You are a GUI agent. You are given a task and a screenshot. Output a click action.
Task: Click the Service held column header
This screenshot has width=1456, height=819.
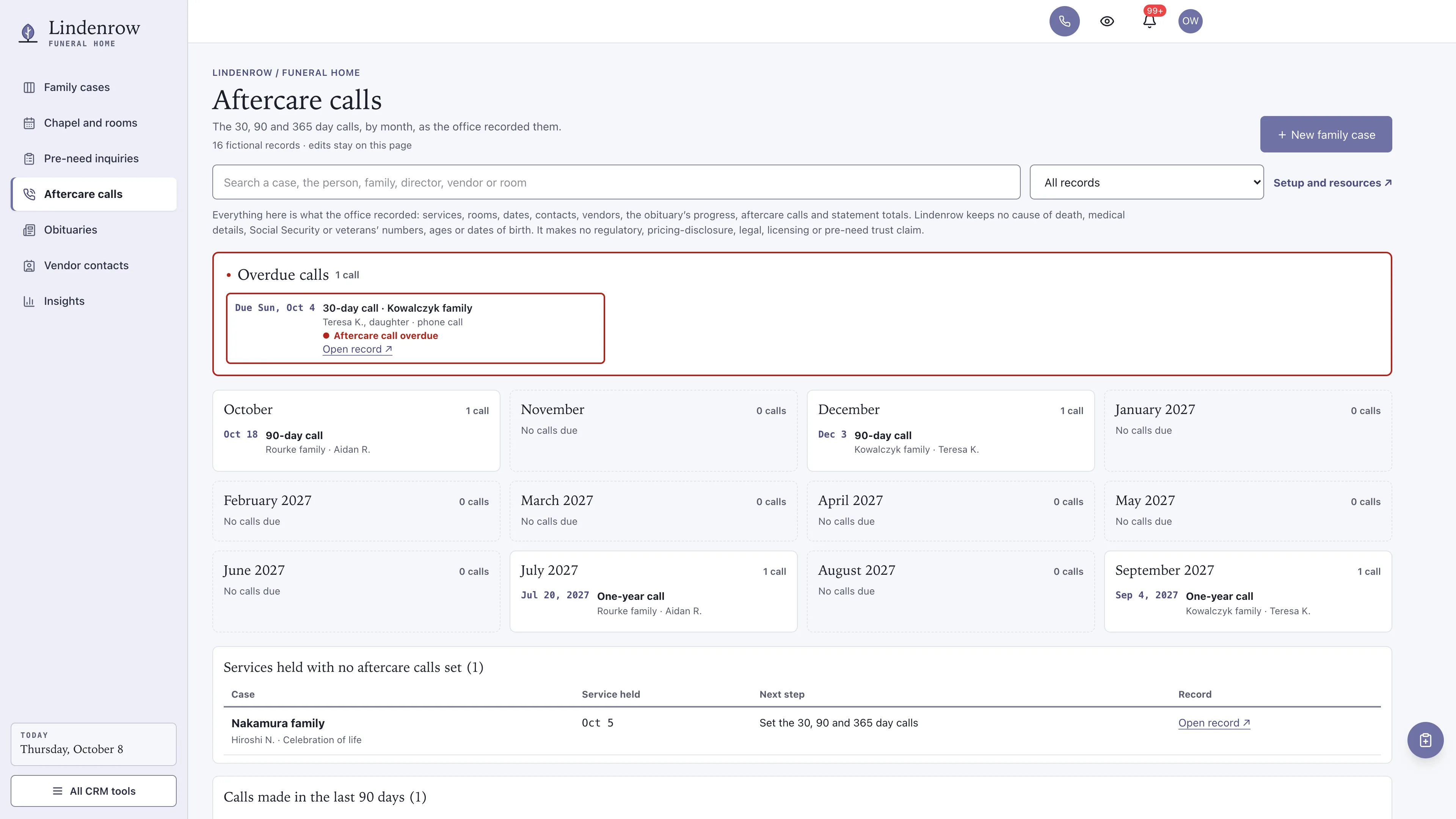coord(611,695)
